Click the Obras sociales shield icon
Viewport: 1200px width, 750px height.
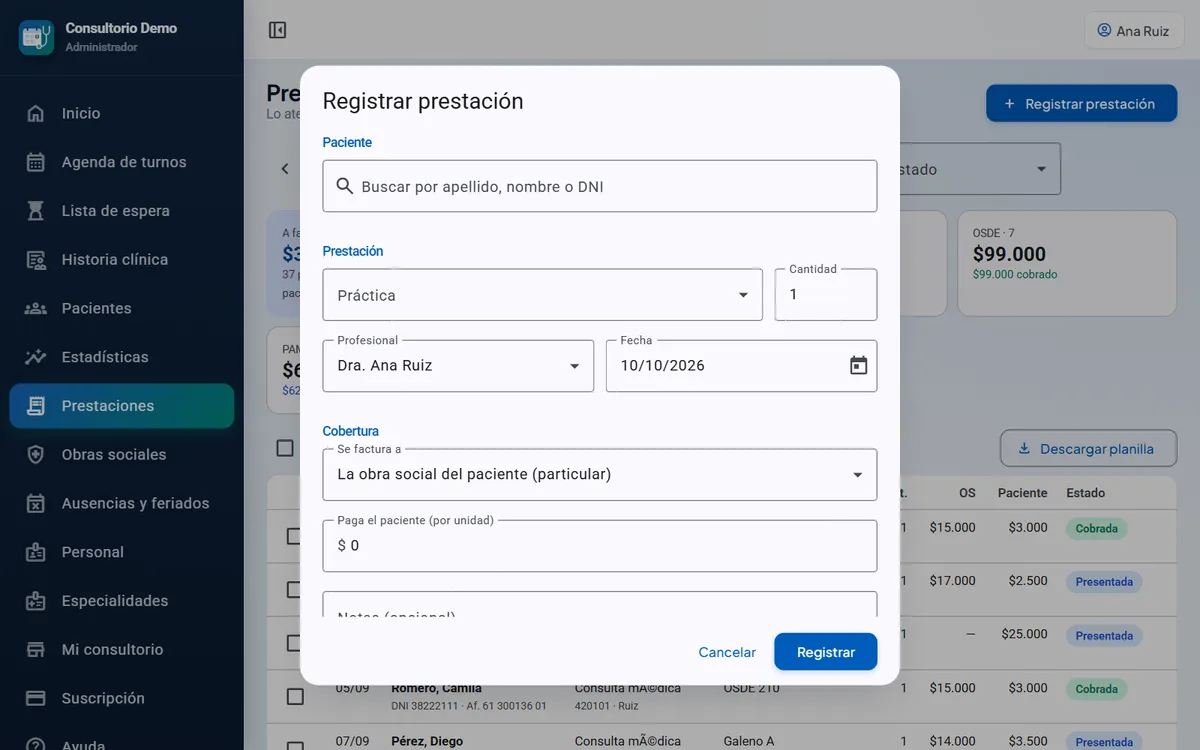[x=36, y=454]
